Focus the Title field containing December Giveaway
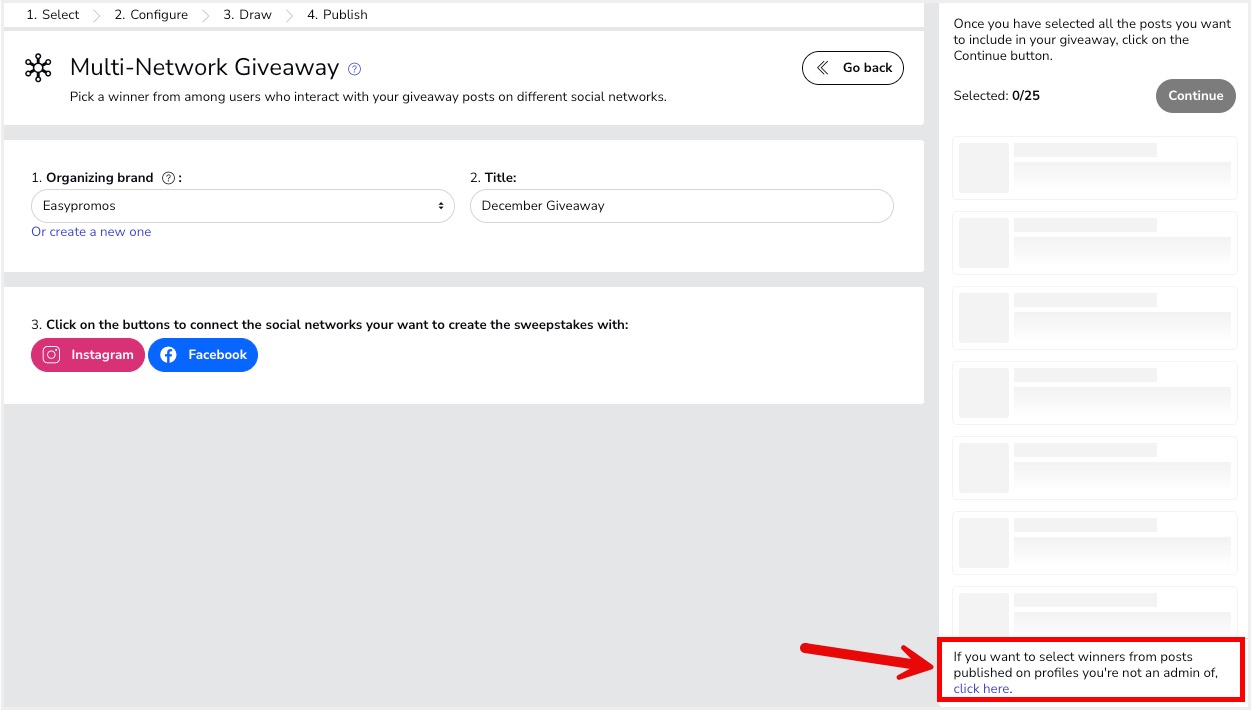 tap(681, 206)
